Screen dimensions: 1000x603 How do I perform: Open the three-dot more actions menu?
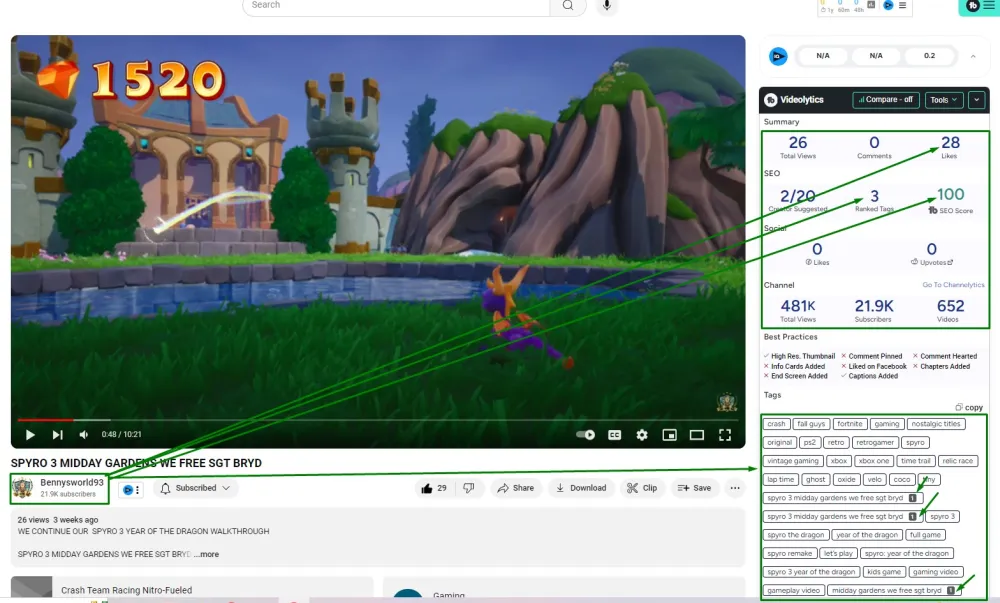[735, 488]
